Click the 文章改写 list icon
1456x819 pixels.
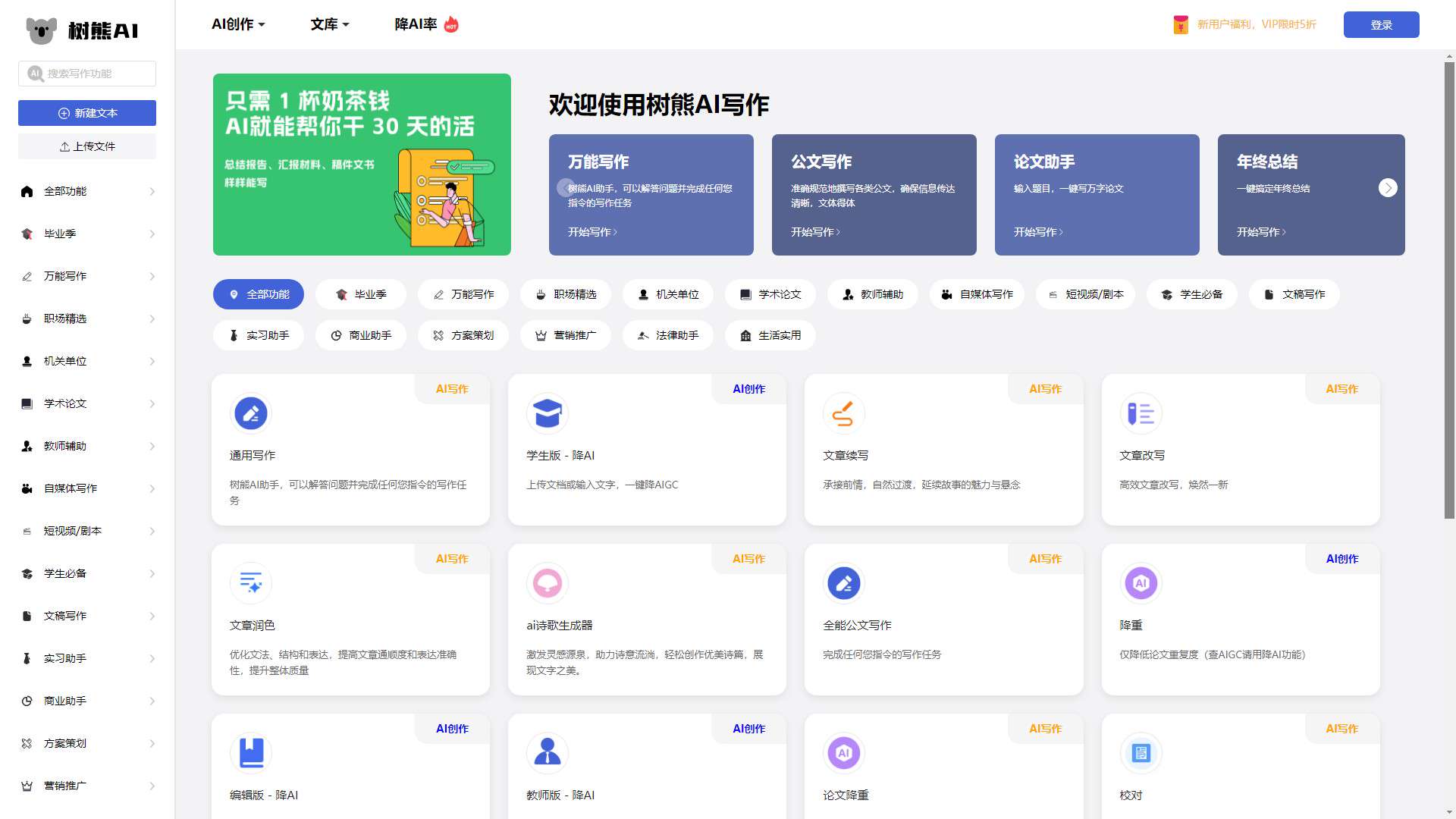tap(1141, 413)
